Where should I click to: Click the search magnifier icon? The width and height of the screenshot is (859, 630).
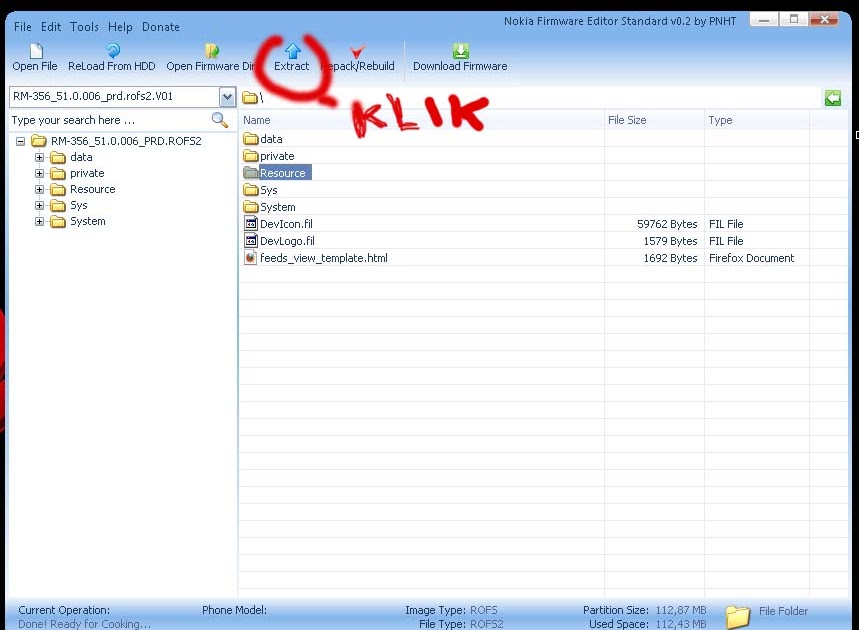220,119
